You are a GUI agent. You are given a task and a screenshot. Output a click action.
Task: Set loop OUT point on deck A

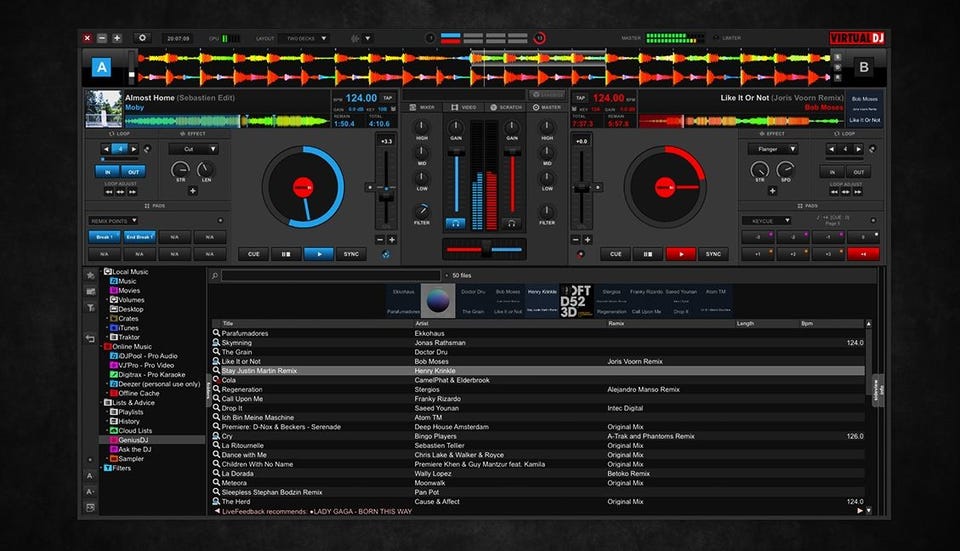133,172
